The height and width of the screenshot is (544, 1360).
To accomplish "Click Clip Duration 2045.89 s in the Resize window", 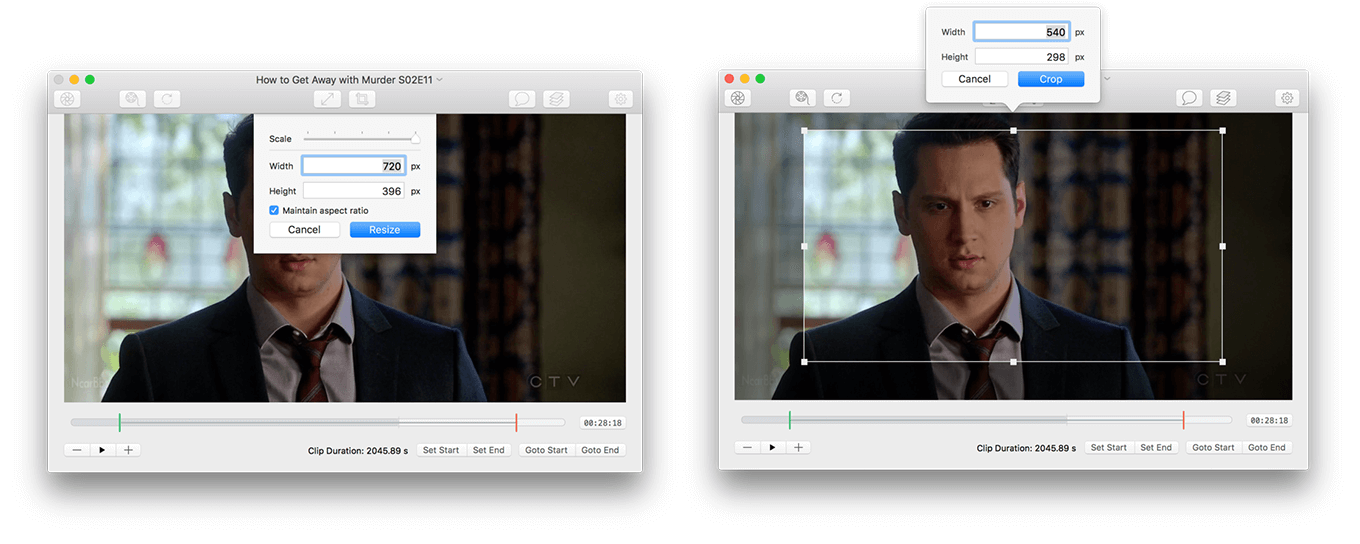I will [x=358, y=450].
